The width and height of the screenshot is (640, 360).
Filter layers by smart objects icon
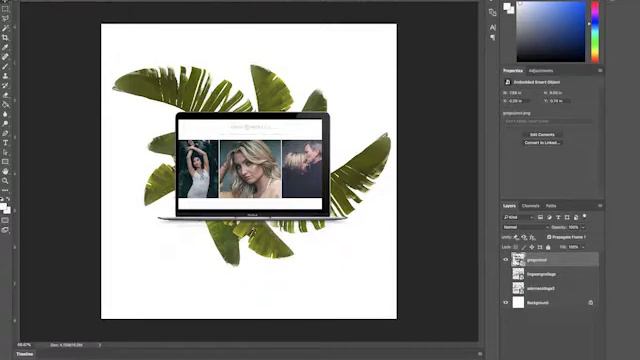click(x=576, y=217)
